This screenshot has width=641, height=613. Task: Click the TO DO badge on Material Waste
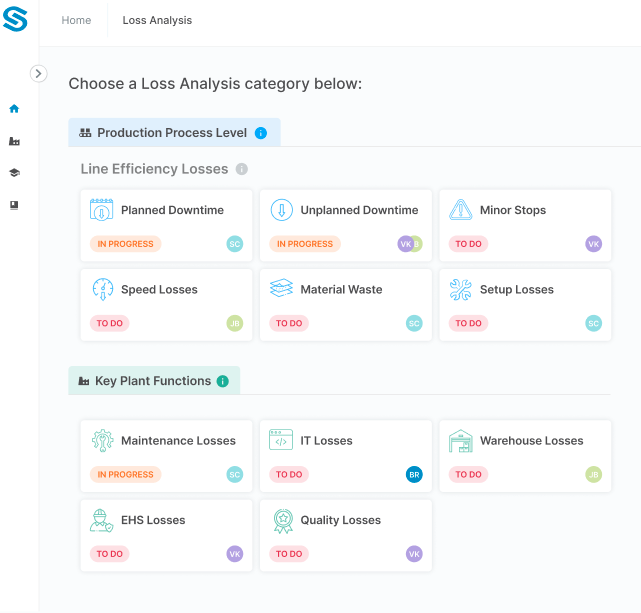[289, 323]
